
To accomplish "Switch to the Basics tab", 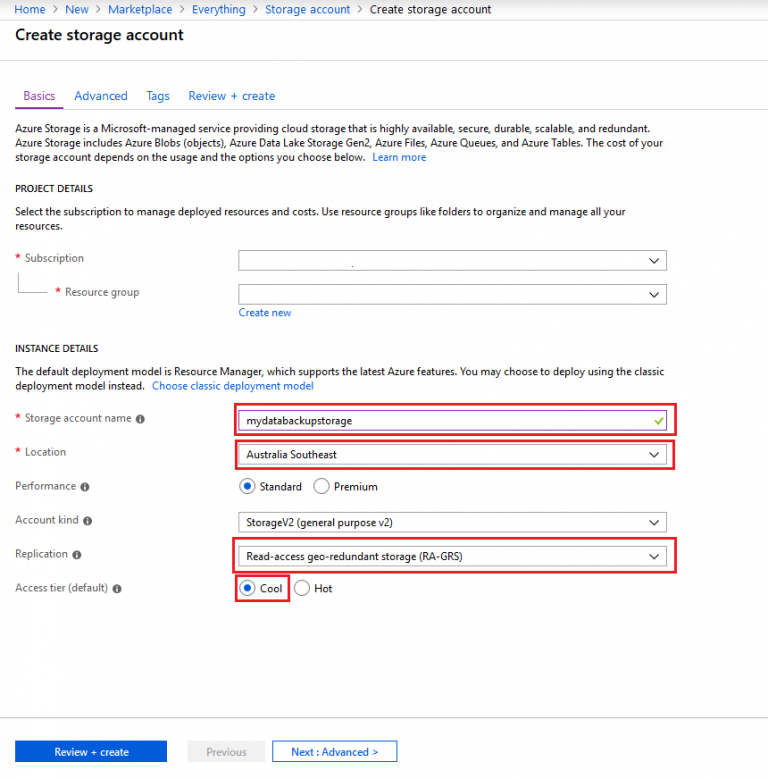I will pyautogui.click(x=39, y=96).
